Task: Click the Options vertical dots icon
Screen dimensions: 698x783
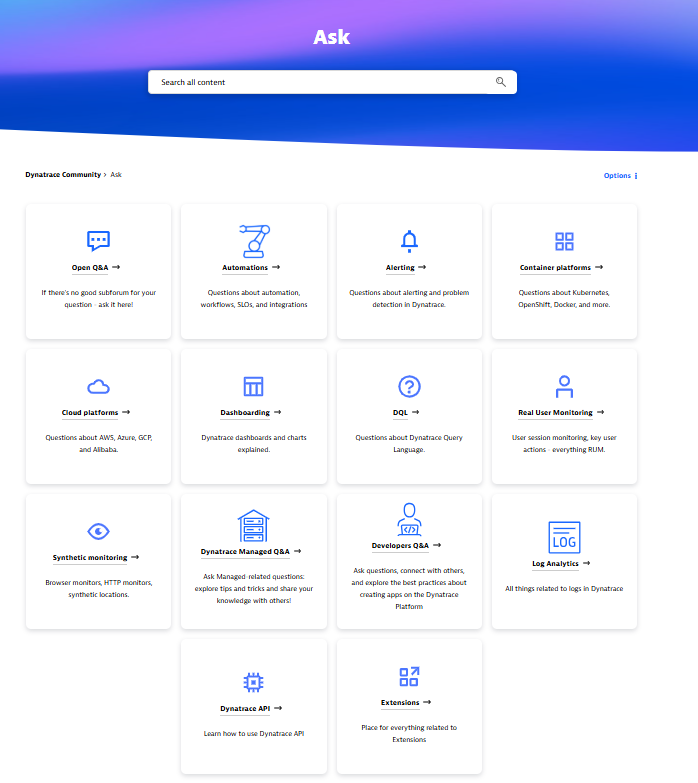Action: coord(636,176)
